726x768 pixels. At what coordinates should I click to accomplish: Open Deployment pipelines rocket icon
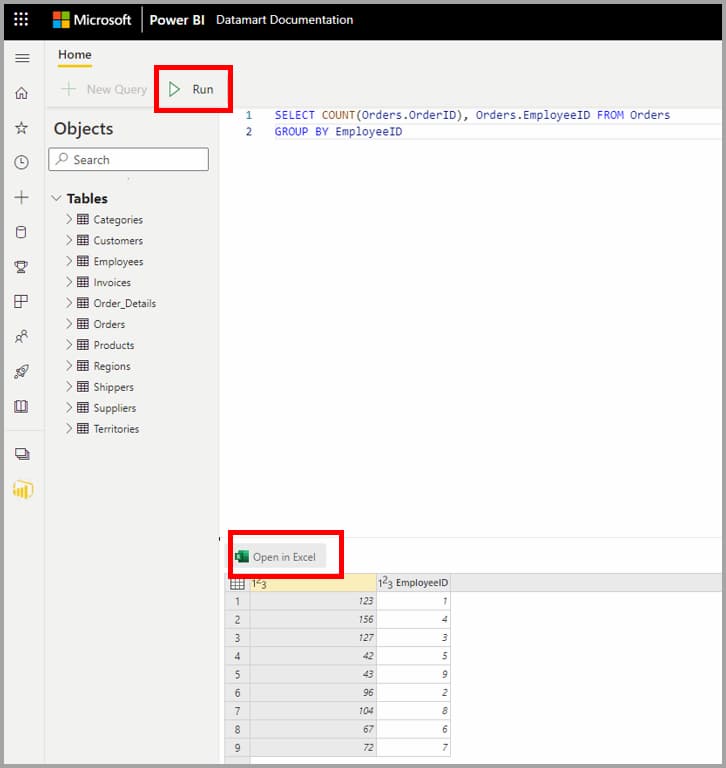(x=22, y=372)
